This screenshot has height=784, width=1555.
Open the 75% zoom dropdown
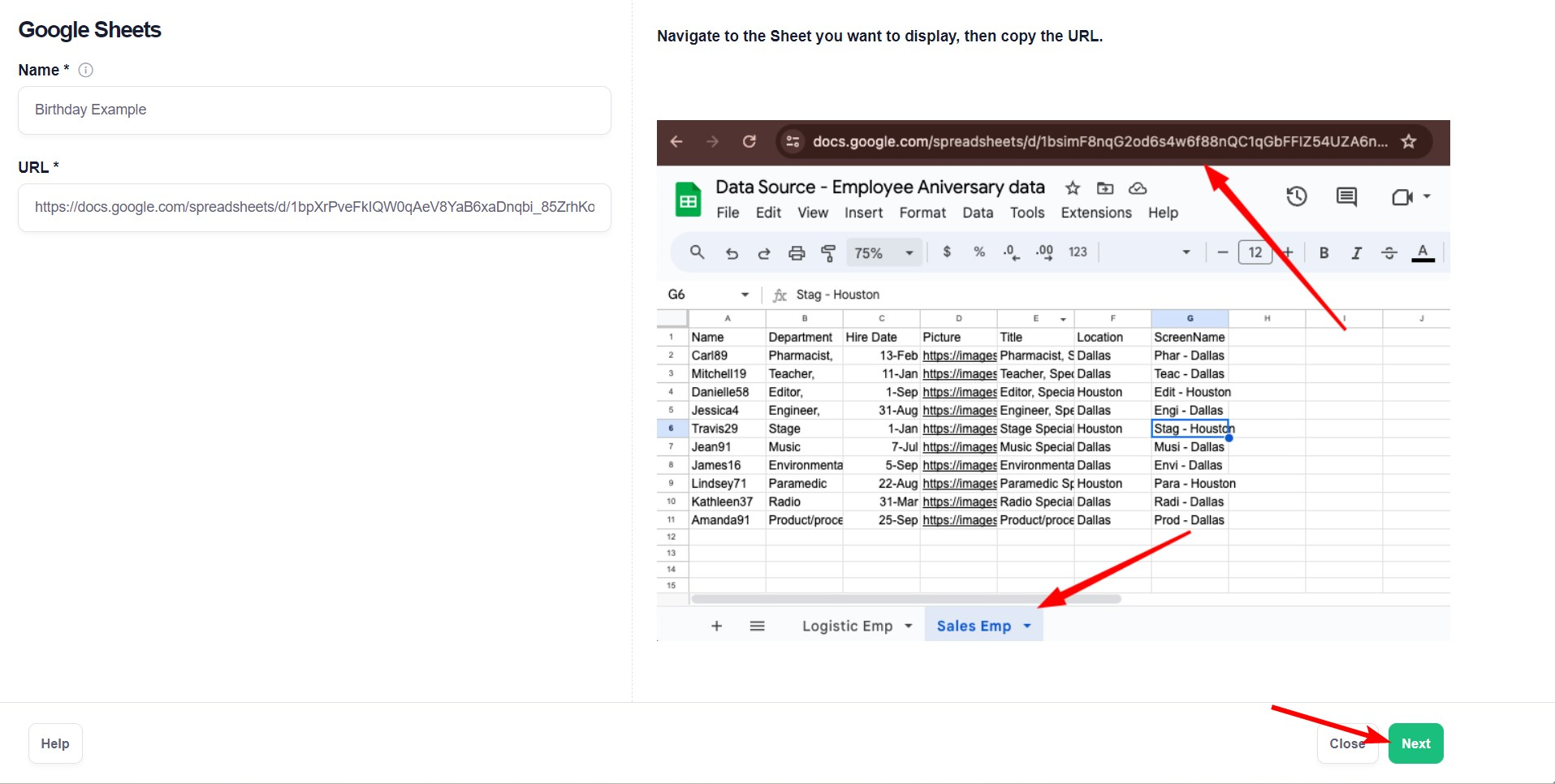tap(883, 253)
